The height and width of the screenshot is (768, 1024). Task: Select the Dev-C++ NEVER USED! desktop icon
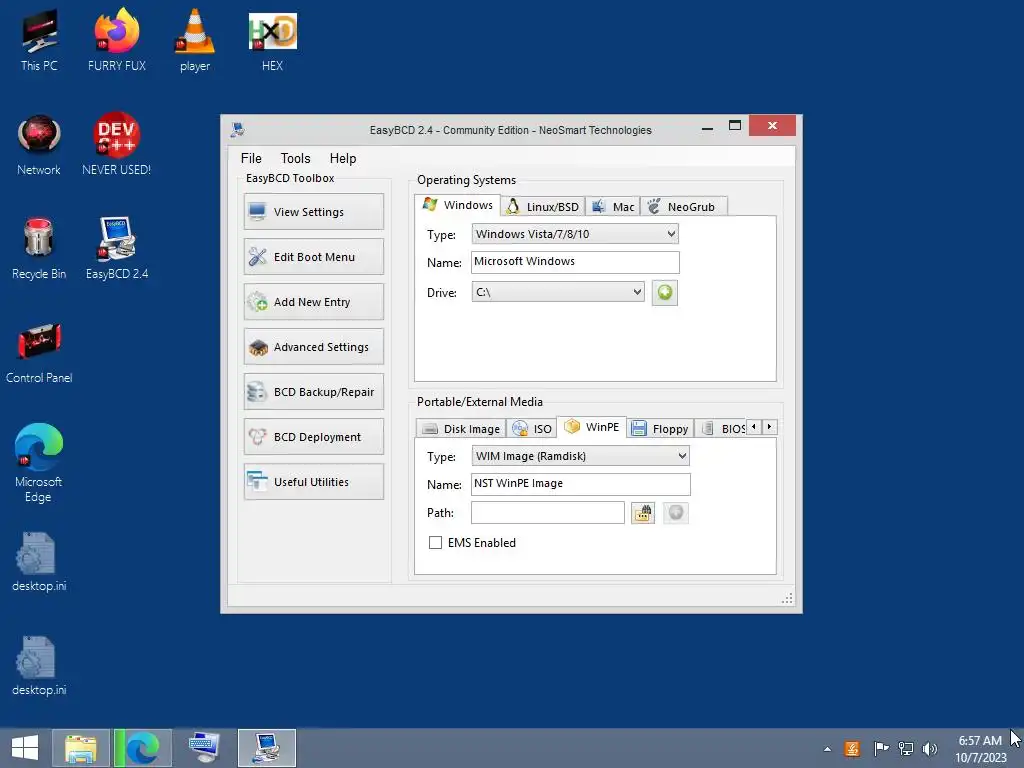(117, 145)
